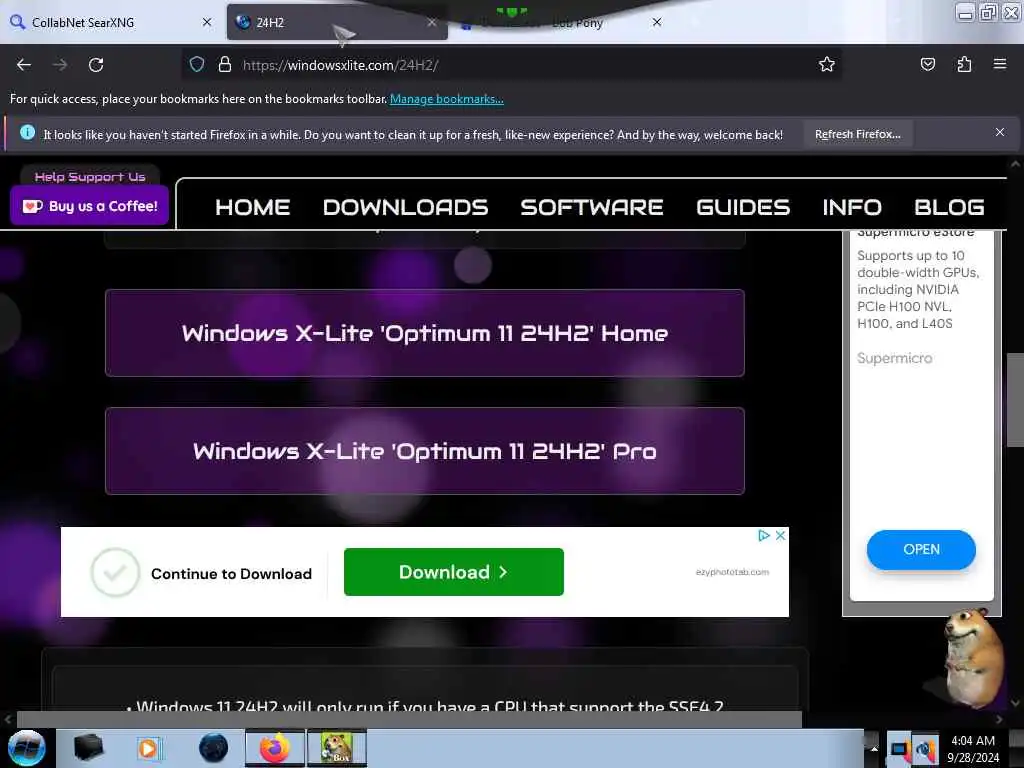Click the ezyphototab.com ad text
This screenshot has width=1024, height=768.
[x=732, y=572]
